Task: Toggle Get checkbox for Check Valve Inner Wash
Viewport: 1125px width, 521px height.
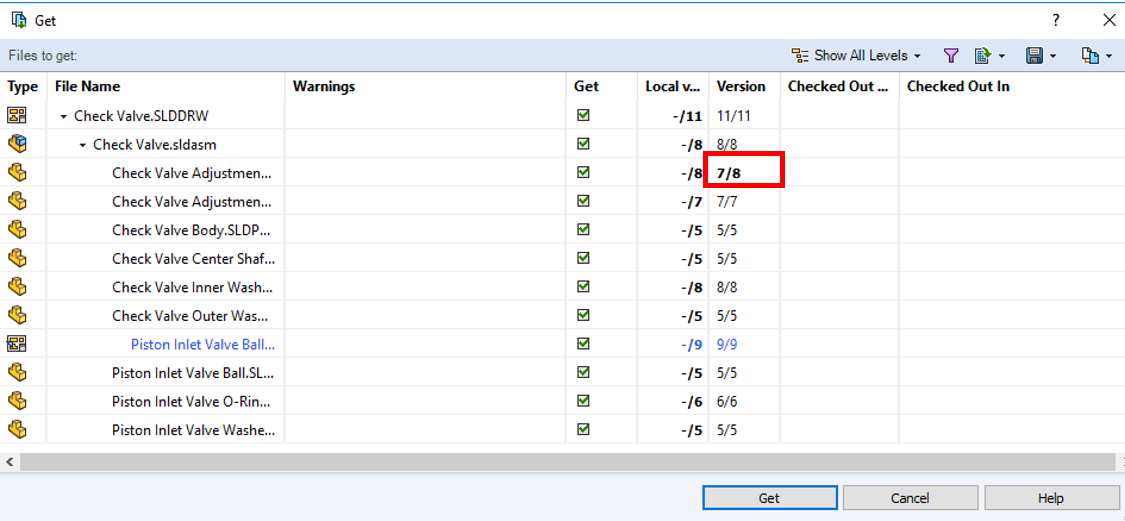Action: 583,286
